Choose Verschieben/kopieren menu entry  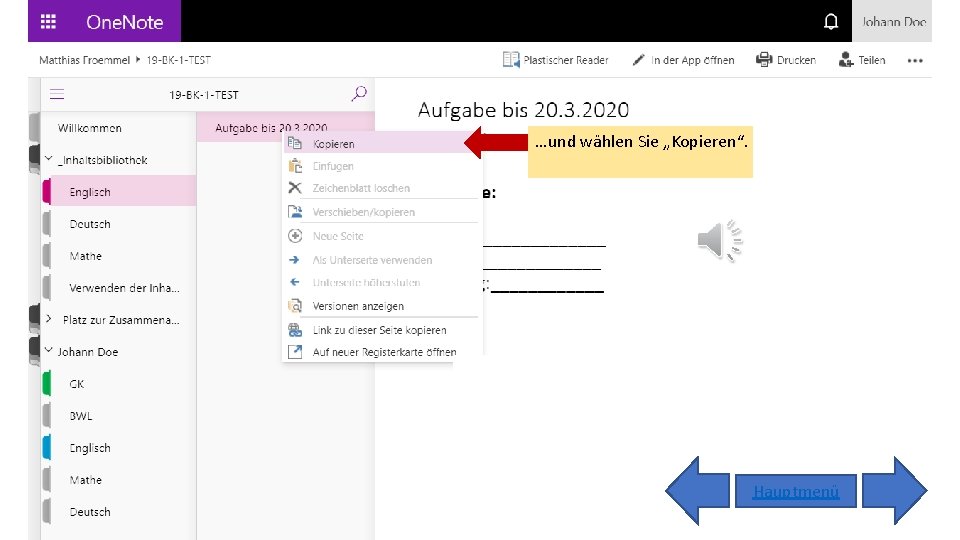(x=381, y=212)
